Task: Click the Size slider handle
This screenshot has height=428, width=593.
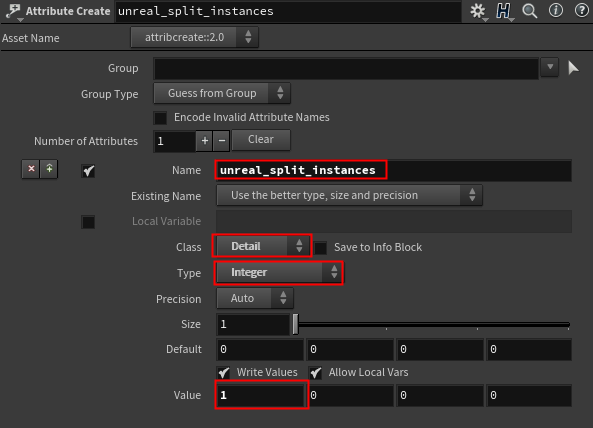Action: coord(296,324)
